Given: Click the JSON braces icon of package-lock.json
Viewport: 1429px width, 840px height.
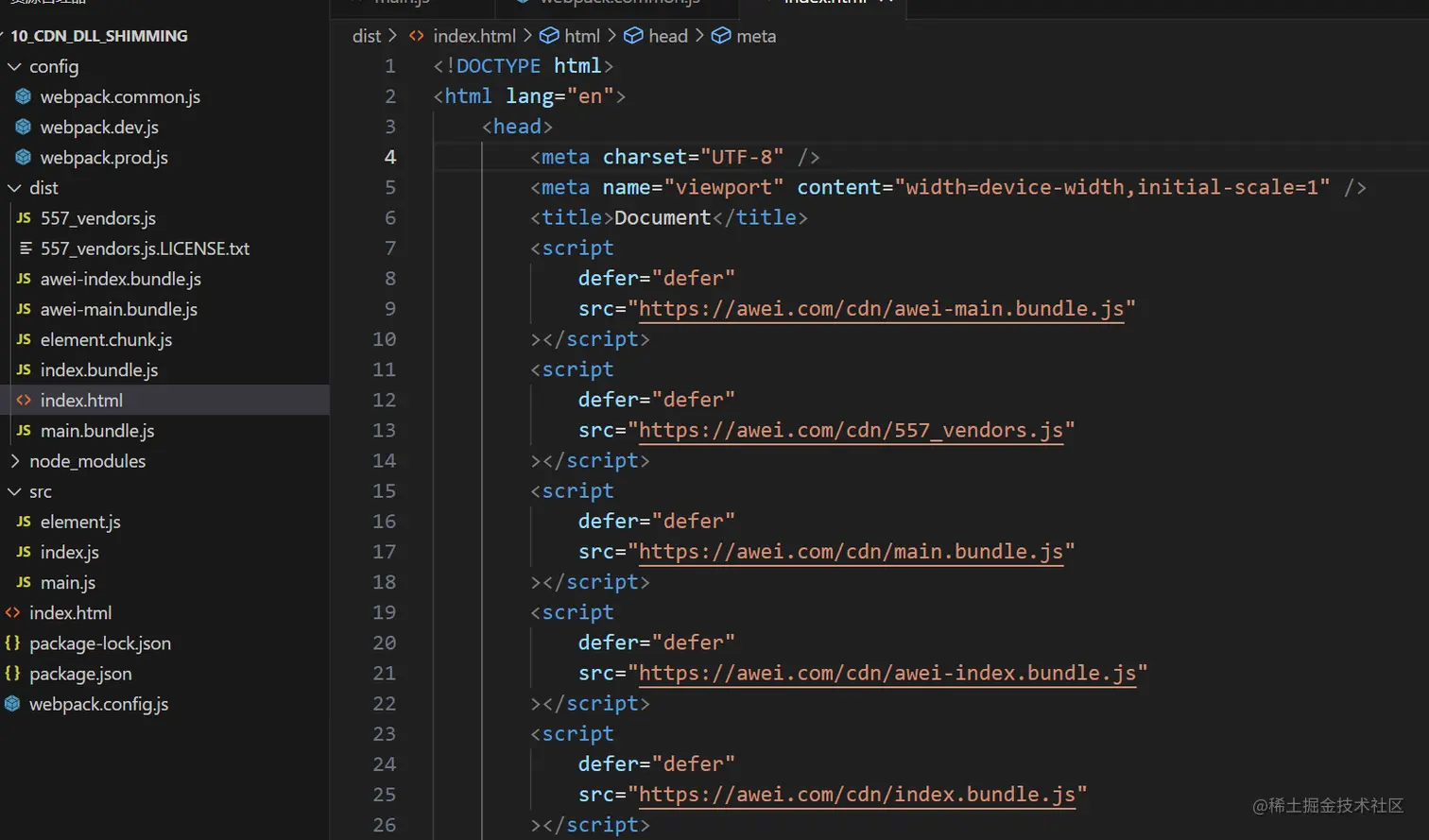Looking at the screenshot, I should tap(12, 643).
